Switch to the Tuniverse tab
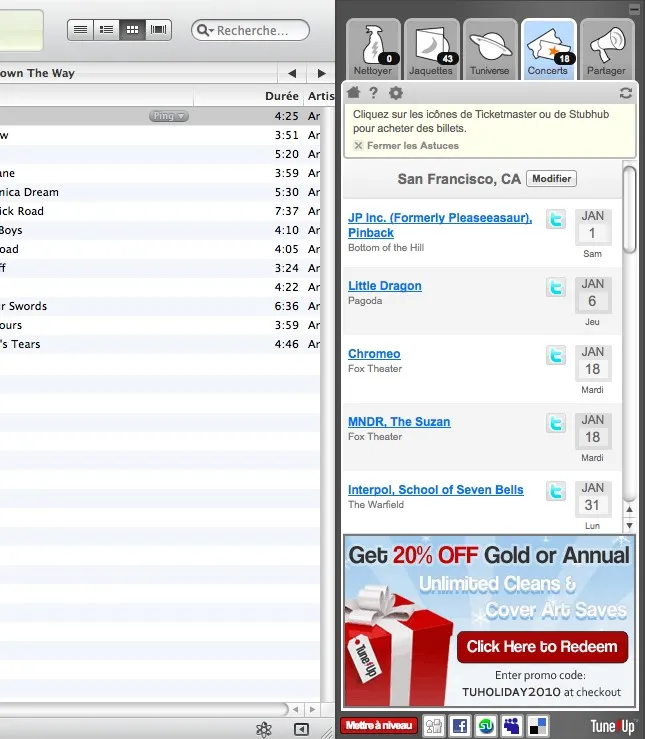Screen dimensions: 645x739 pos(490,49)
